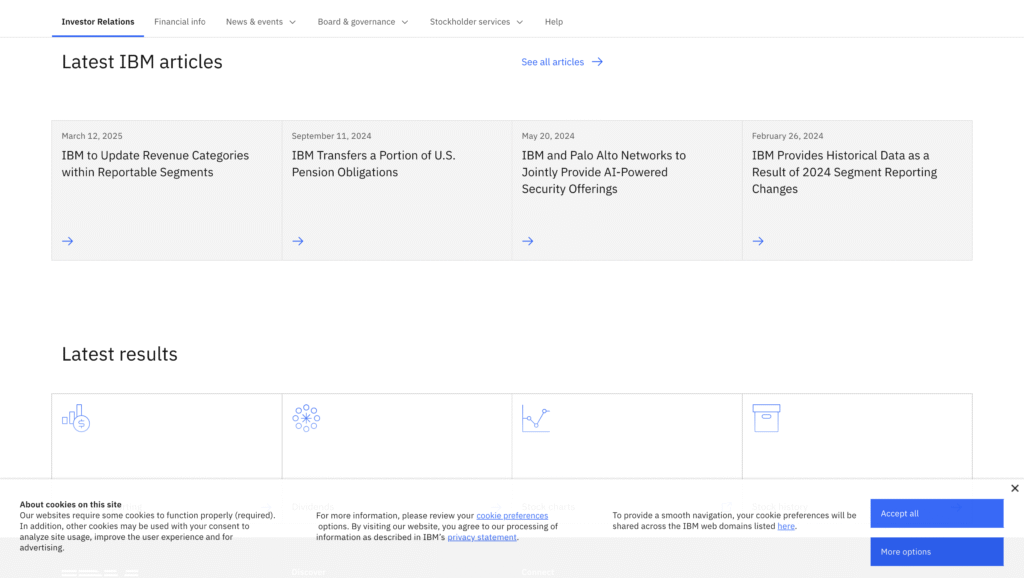Click the circular dots network icon
The image size is (1024, 578).
[306, 418]
